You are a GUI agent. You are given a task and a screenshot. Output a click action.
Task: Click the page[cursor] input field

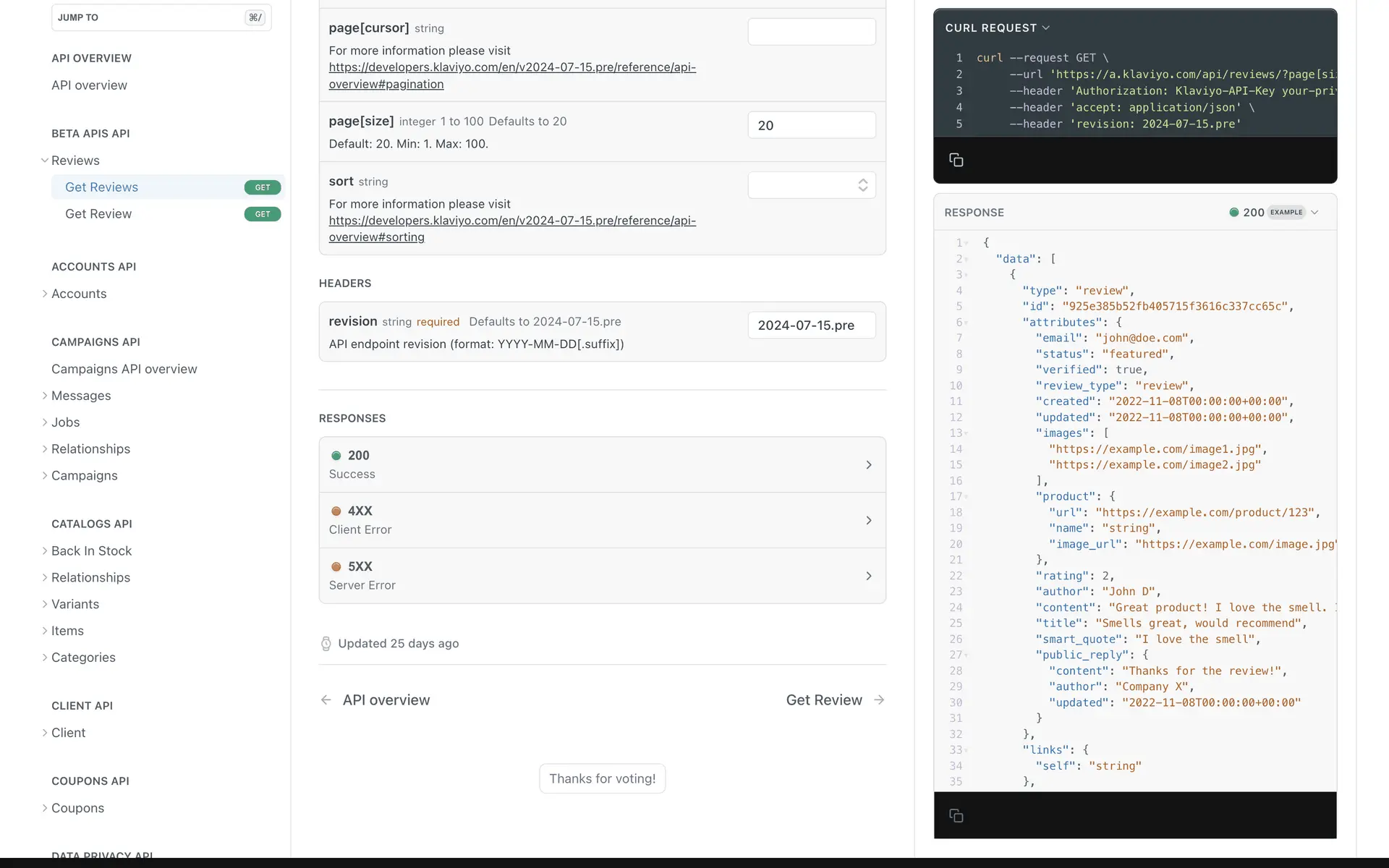click(x=811, y=32)
